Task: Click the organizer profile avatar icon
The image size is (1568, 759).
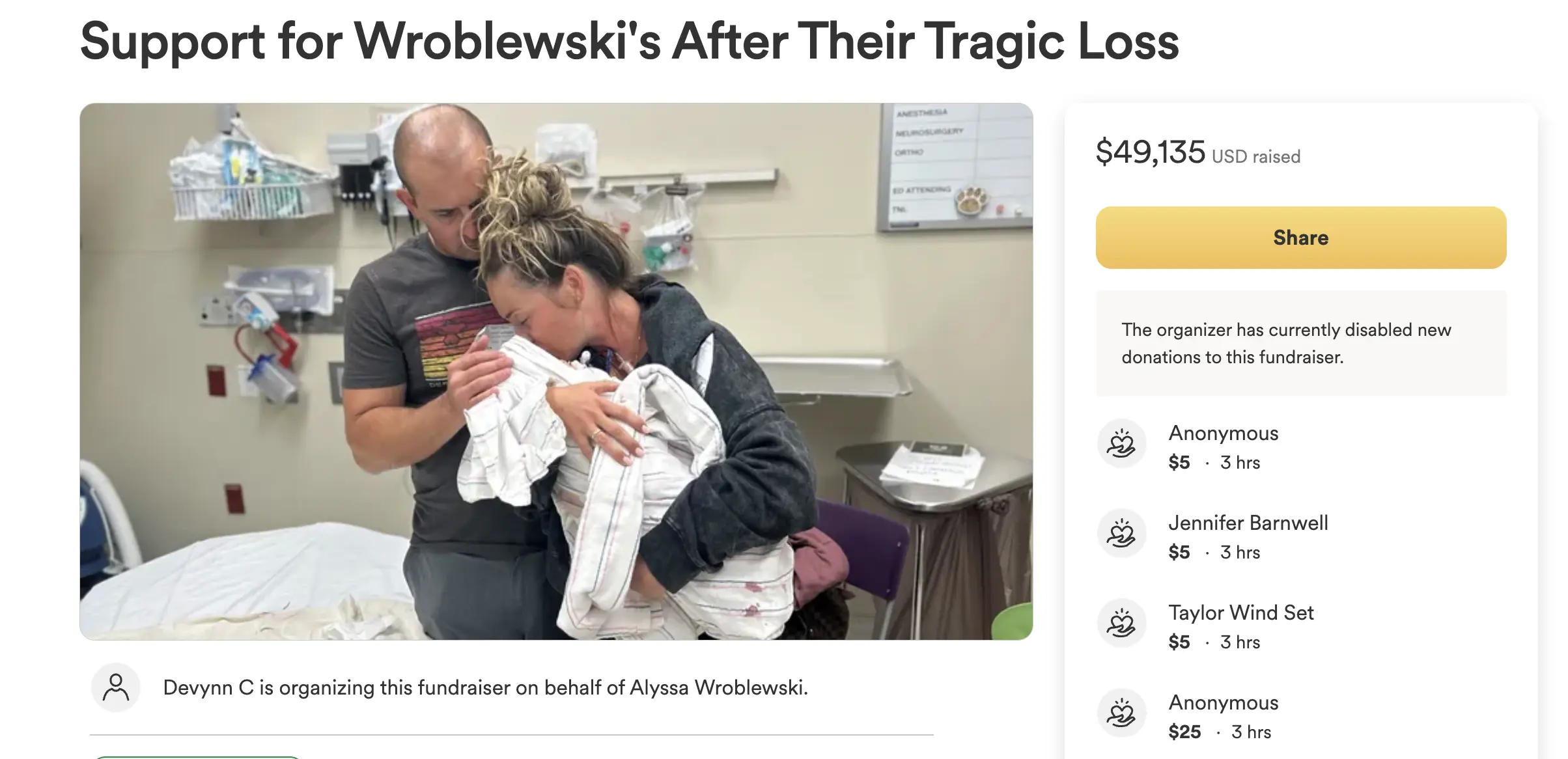Action: tap(116, 687)
